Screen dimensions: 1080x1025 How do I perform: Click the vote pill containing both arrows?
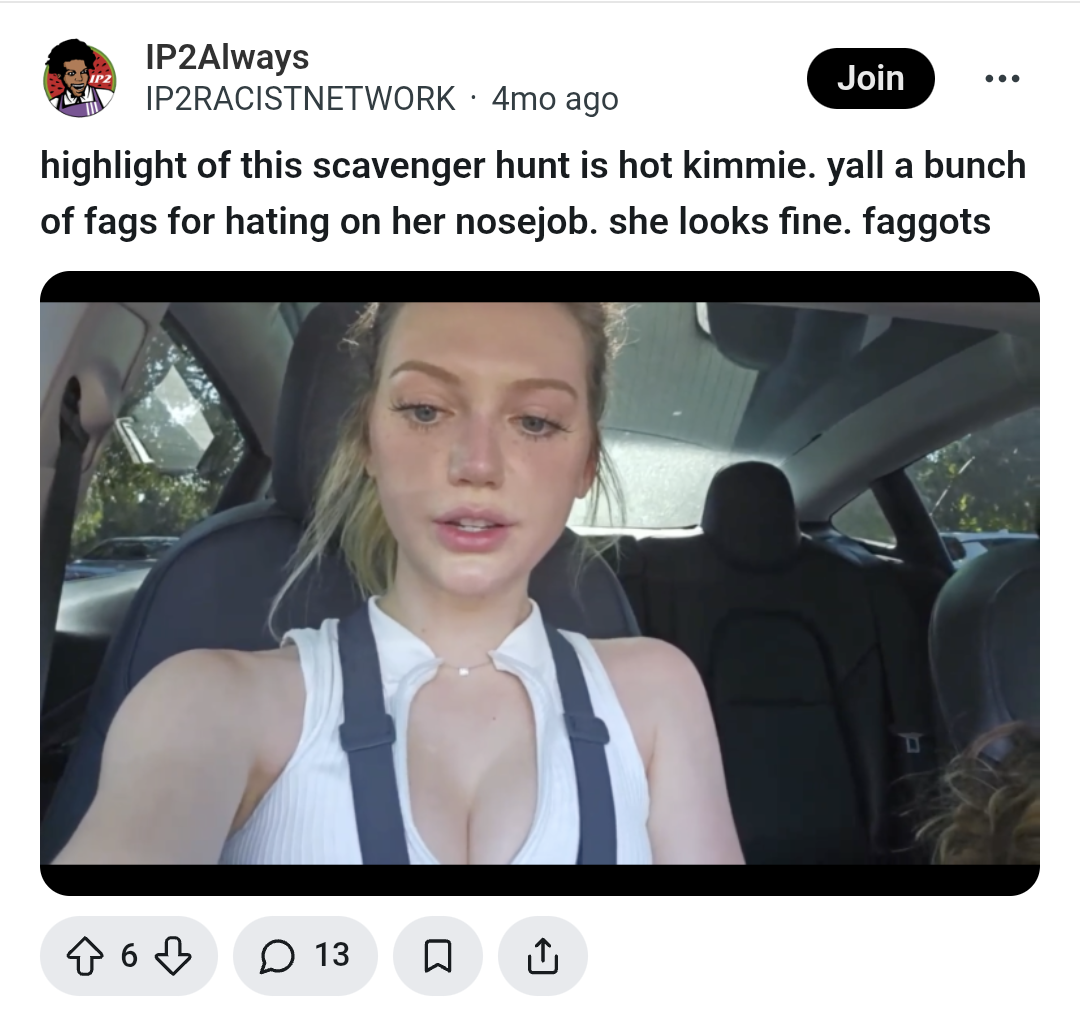pos(129,956)
